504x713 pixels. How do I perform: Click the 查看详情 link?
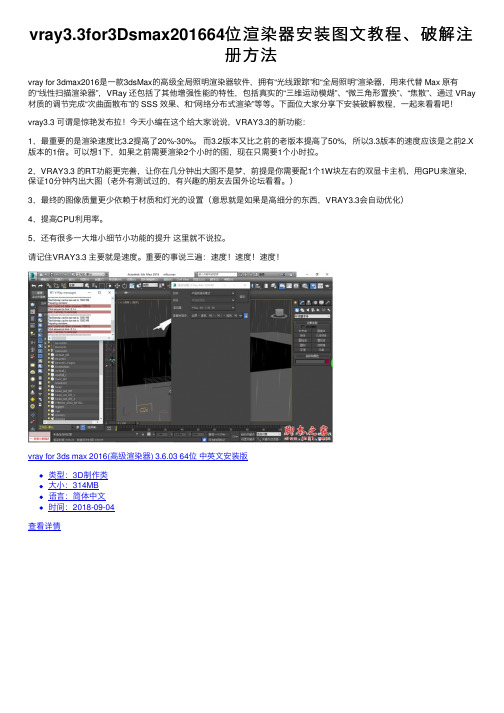point(44,526)
